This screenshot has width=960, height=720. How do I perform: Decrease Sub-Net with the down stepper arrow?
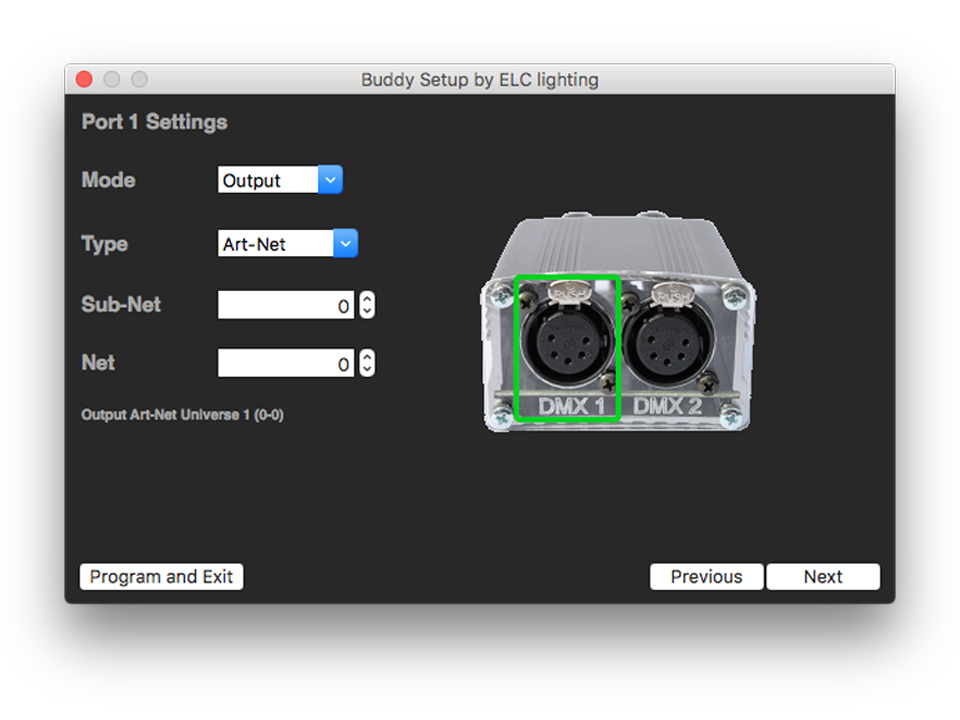[x=367, y=312]
